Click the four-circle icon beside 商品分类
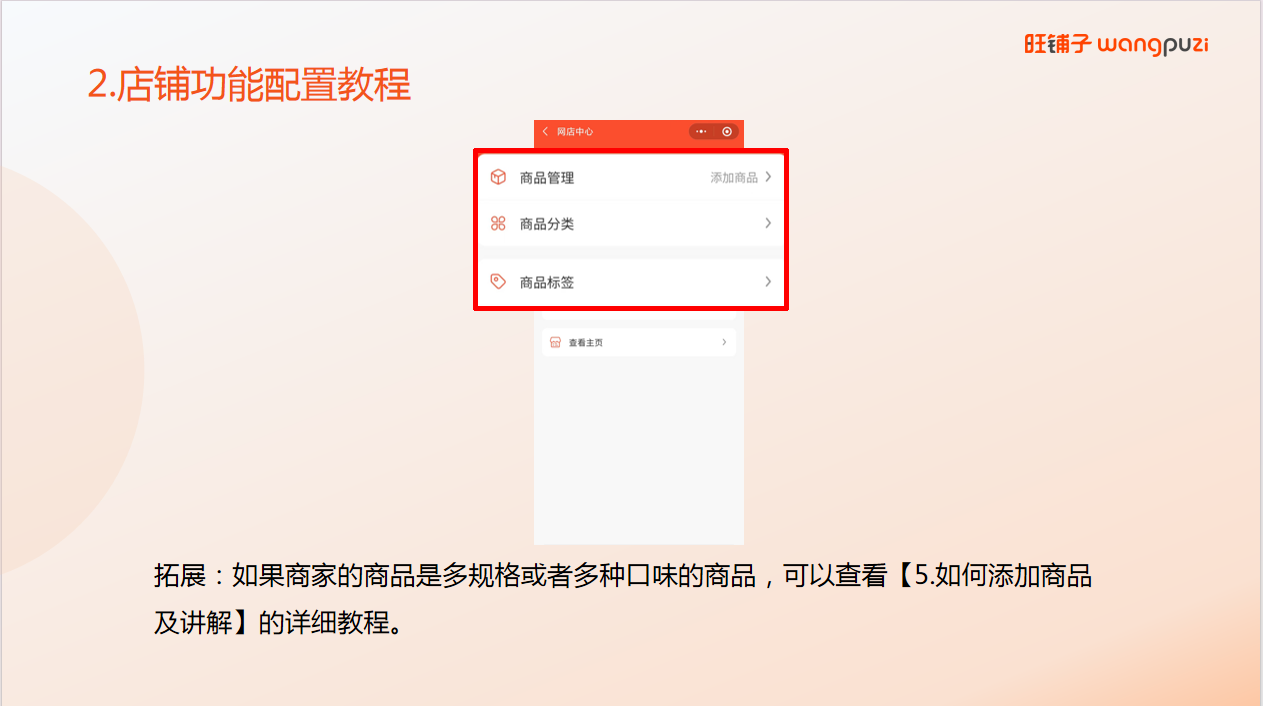Image resolution: width=1263 pixels, height=706 pixels. (498, 224)
